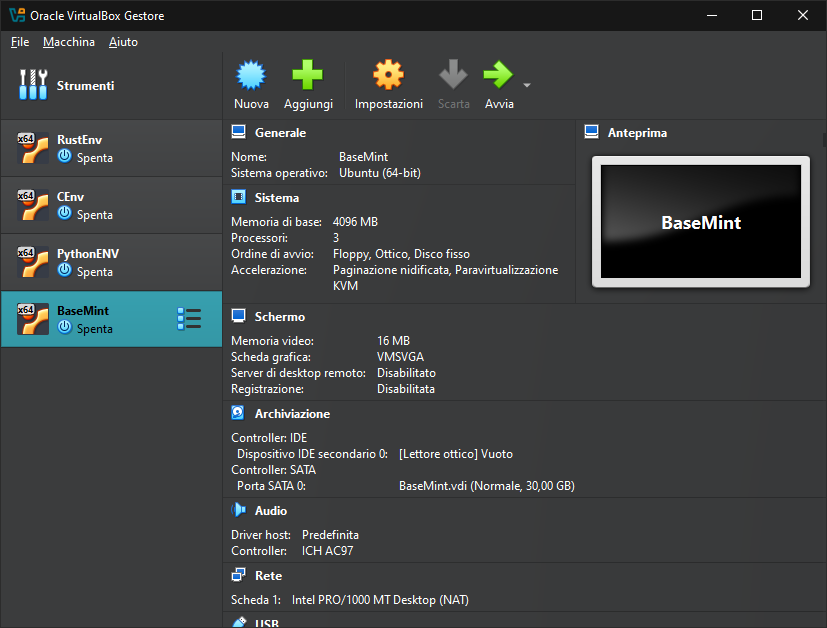
Task: Click the Anteprima header label
Action: pos(637,133)
